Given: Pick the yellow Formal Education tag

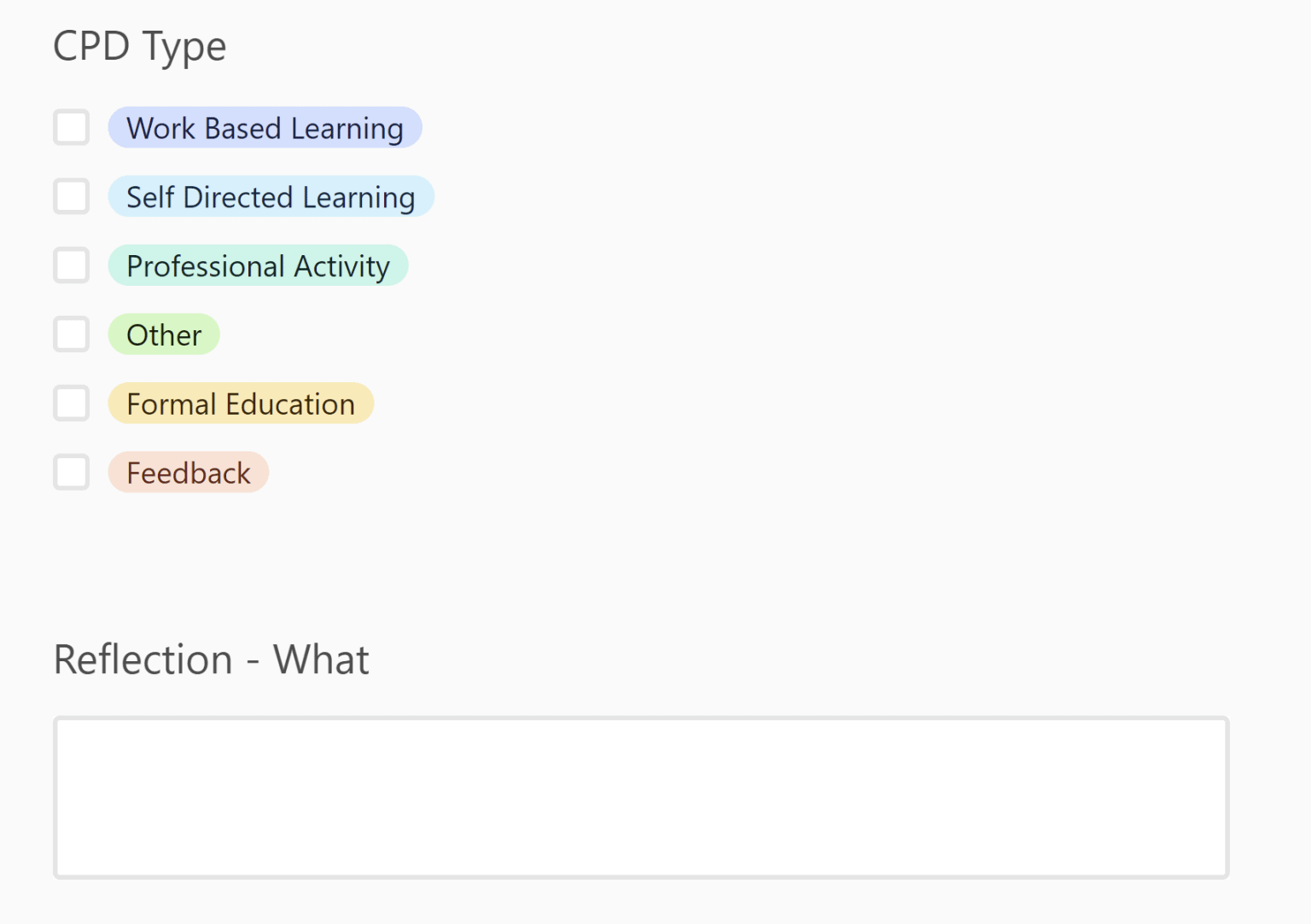Looking at the screenshot, I should click(x=241, y=404).
